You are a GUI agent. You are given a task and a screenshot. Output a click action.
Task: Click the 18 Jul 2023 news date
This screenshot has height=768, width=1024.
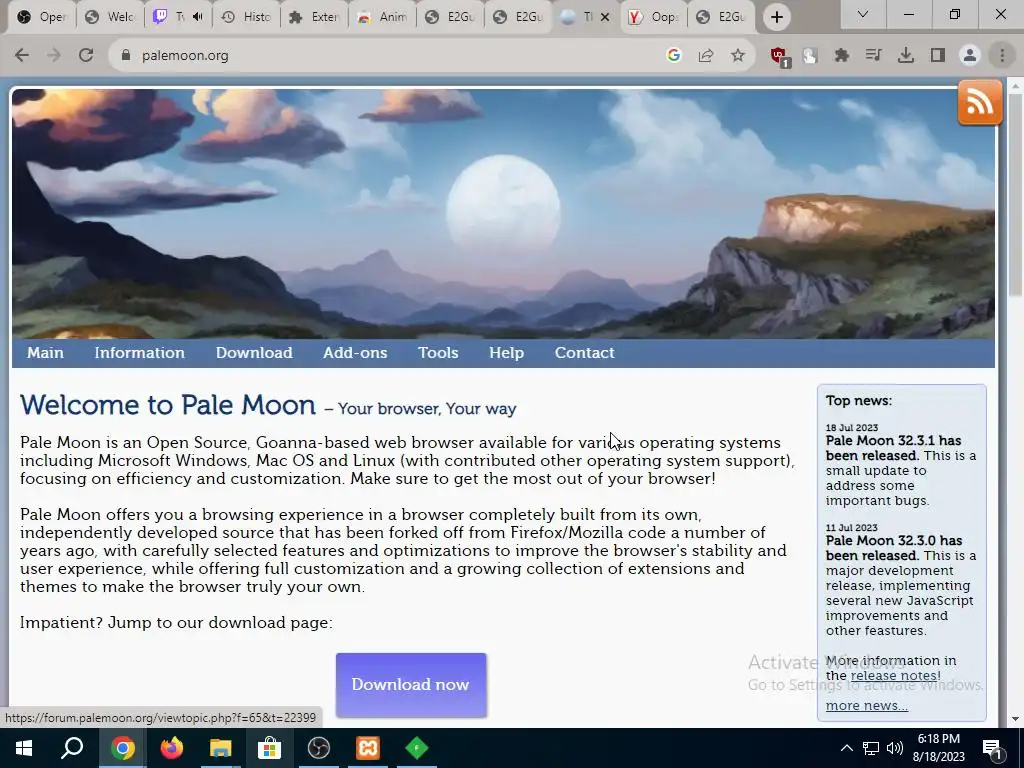tap(852, 428)
